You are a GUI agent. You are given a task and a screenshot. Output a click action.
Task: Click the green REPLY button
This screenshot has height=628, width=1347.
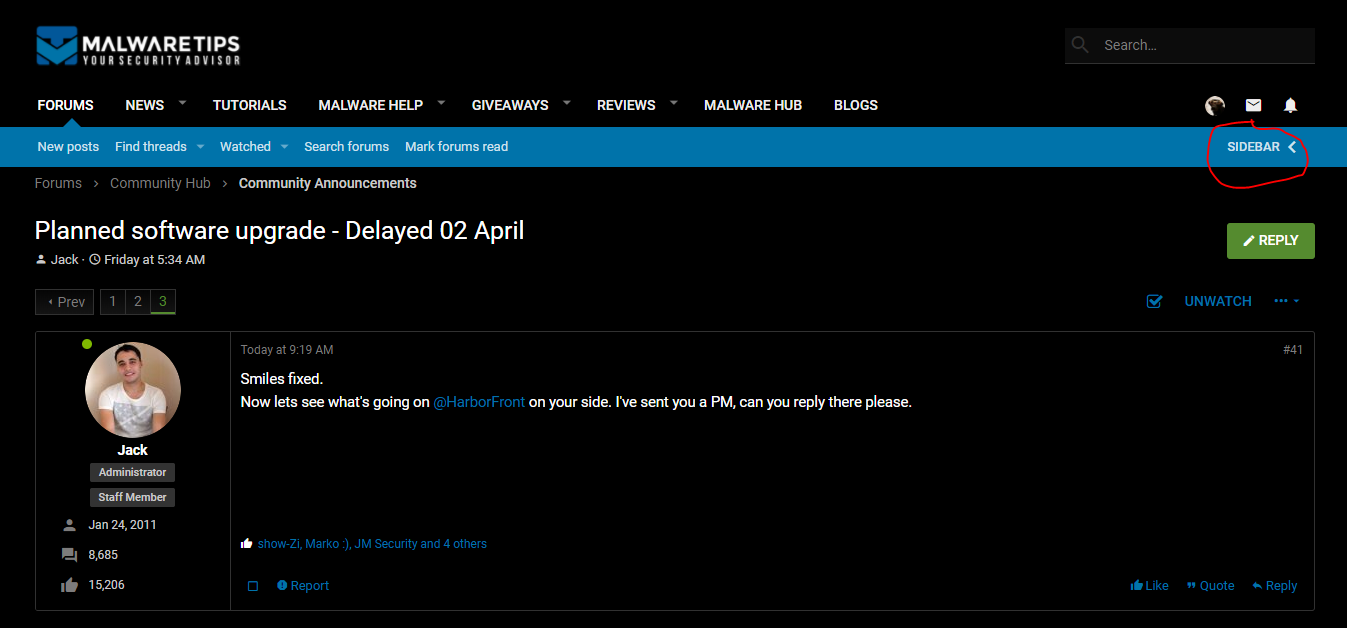coord(1271,241)
